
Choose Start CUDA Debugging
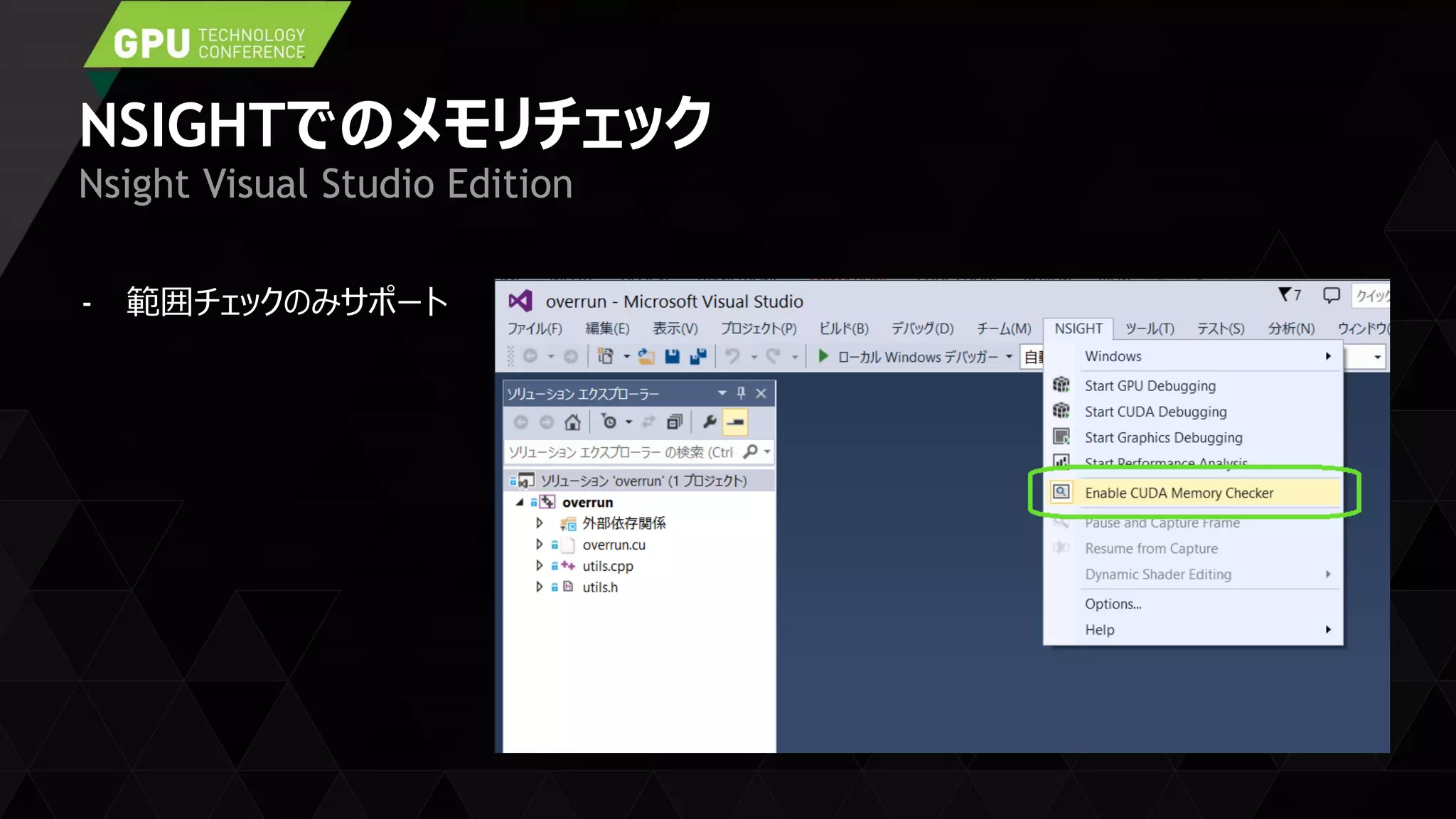coord(1194,412)
